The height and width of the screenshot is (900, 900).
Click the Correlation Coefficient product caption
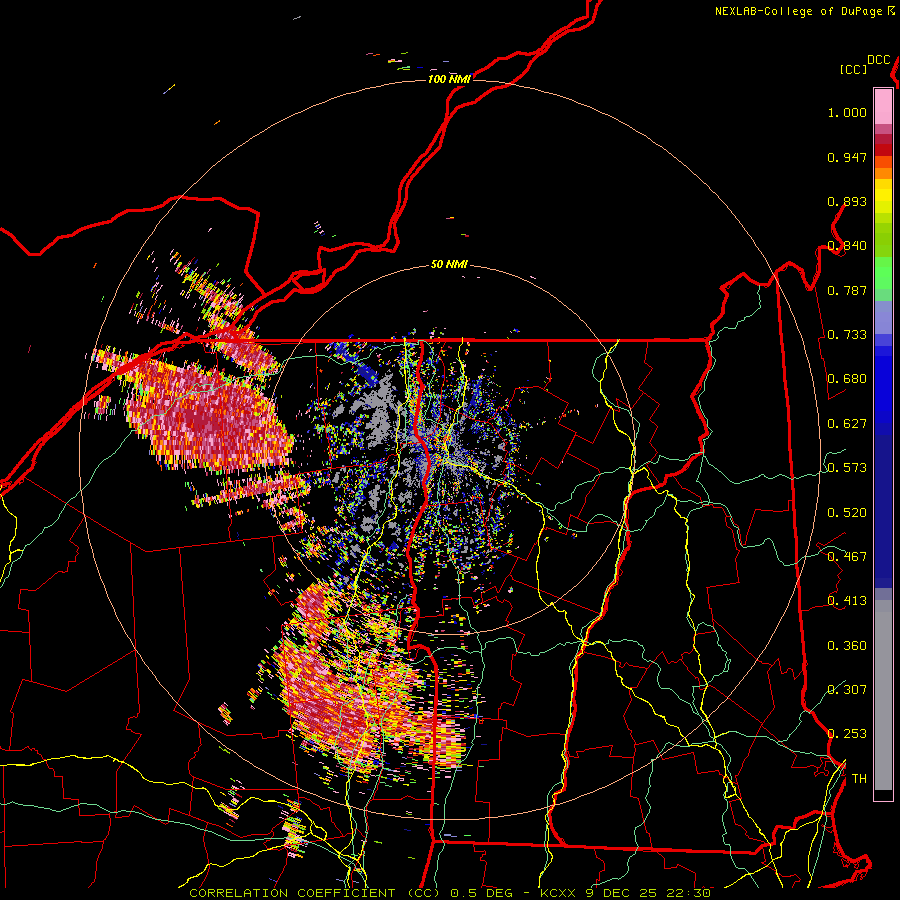click(x=450, y=893)
